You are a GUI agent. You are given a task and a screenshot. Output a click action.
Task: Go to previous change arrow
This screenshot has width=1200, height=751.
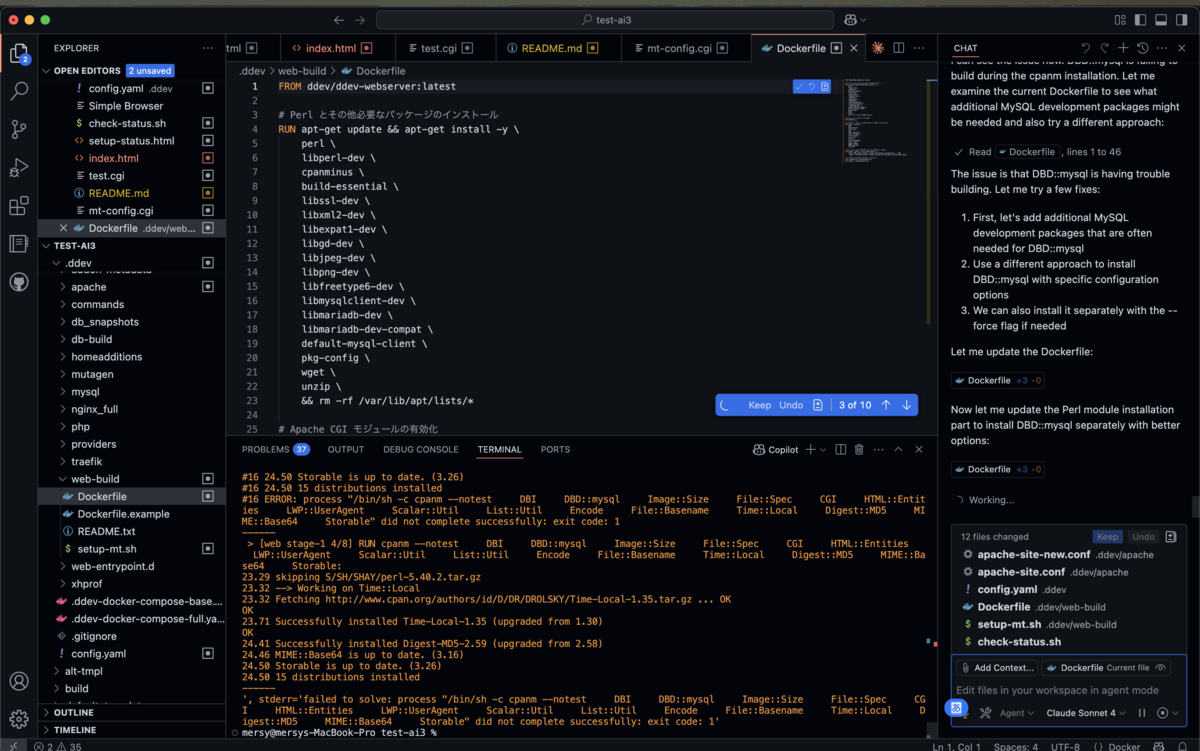[x=886, y=405]
